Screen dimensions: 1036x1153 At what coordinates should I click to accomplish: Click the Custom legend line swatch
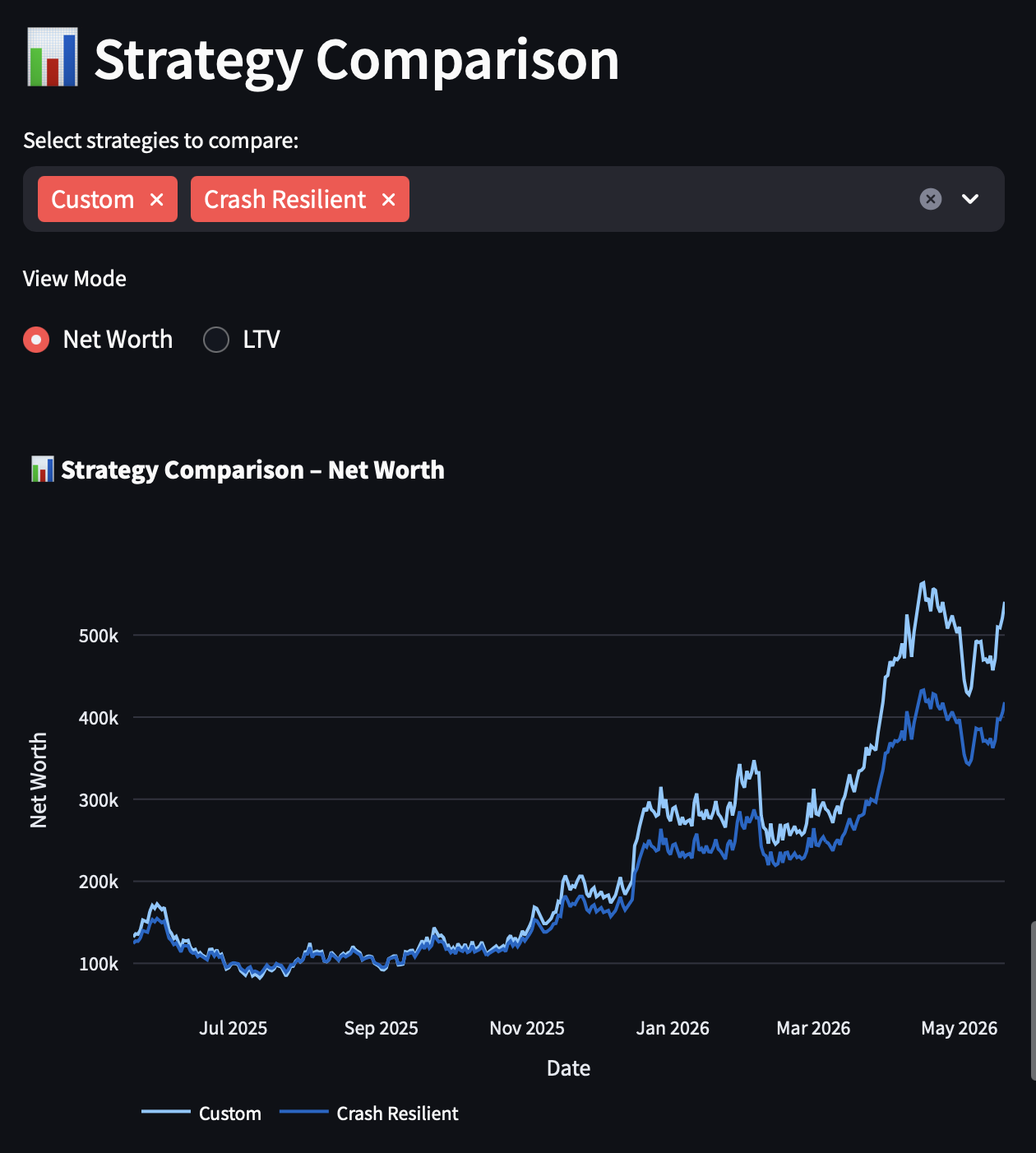166,1112
